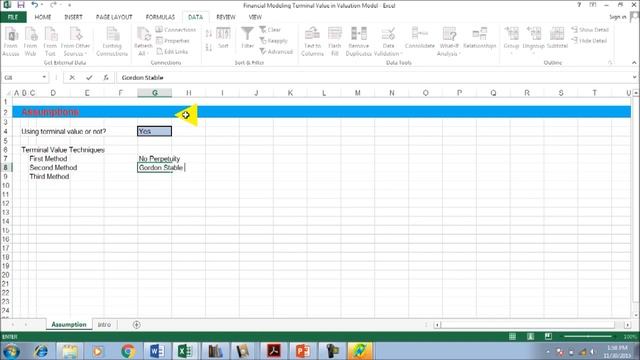Sort Z to A descending icon
Screen dimensions: 640x360
(x=209, y=48)
